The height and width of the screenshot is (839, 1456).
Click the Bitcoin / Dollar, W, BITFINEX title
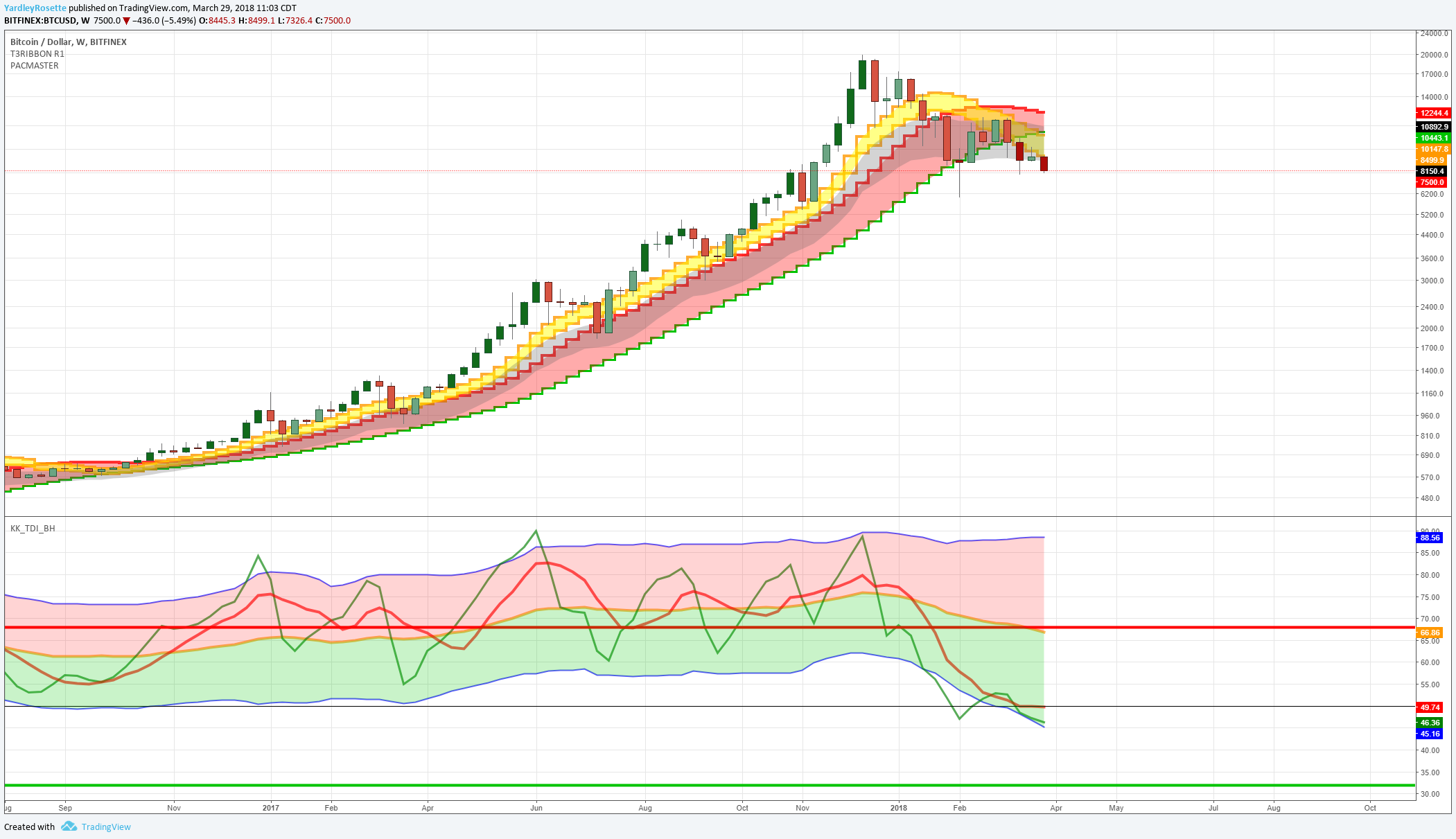pos(69,42)
